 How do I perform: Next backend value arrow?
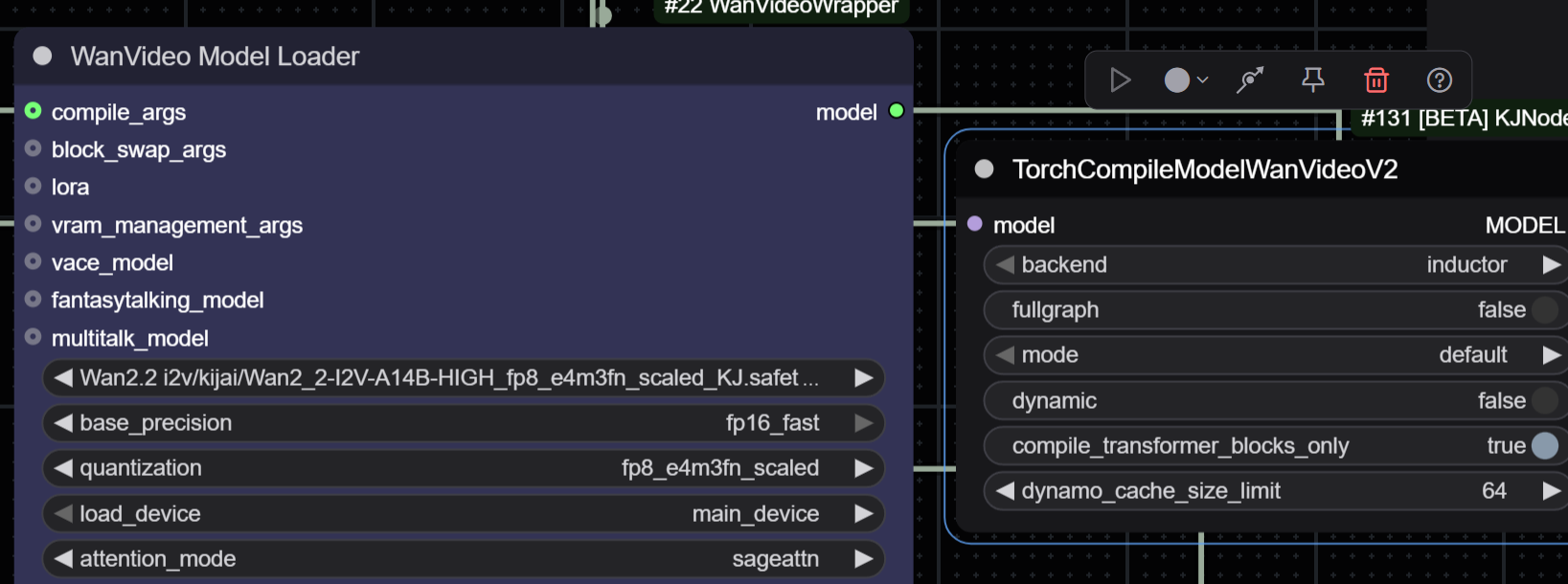(1551, 265)
